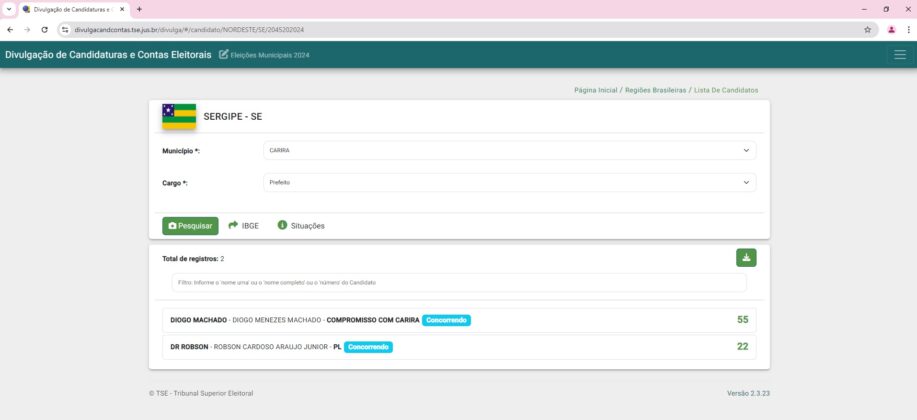Download the candidate list with the green button
Screen dimensions: 917x420
pyautogui.click(x=746, y=257)
